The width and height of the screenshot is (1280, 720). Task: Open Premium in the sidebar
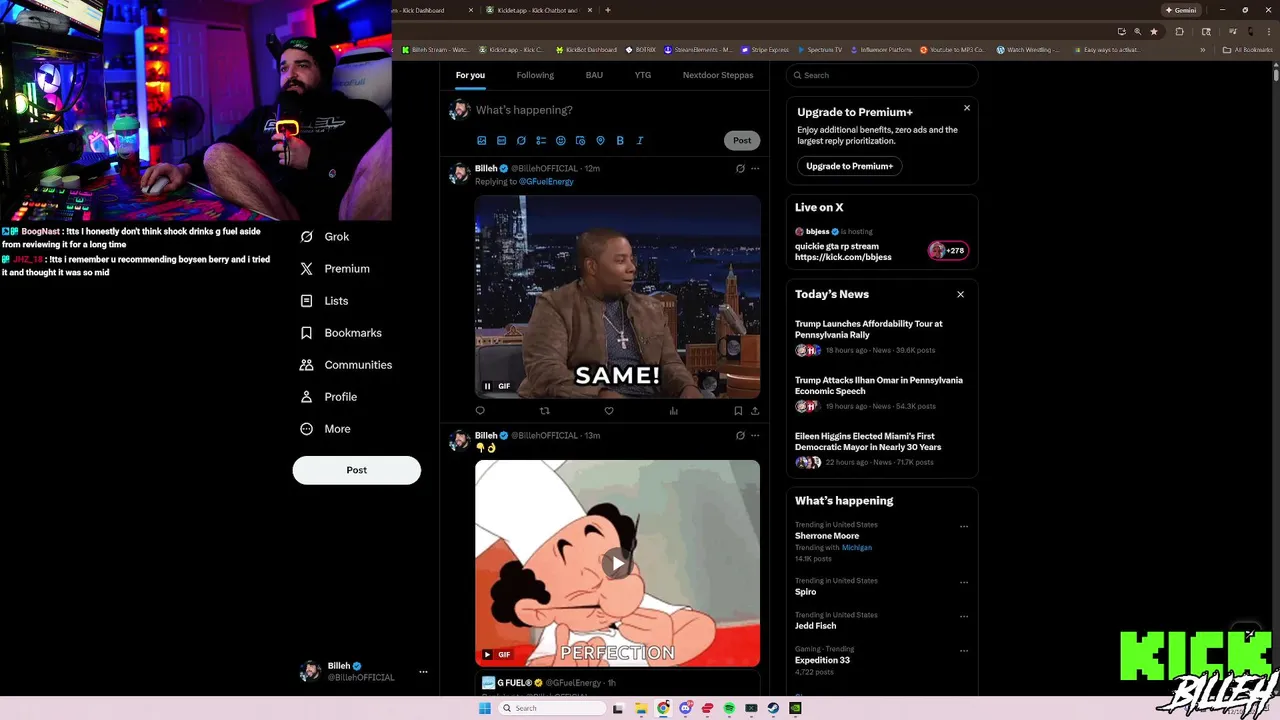[x=335, y=269]
